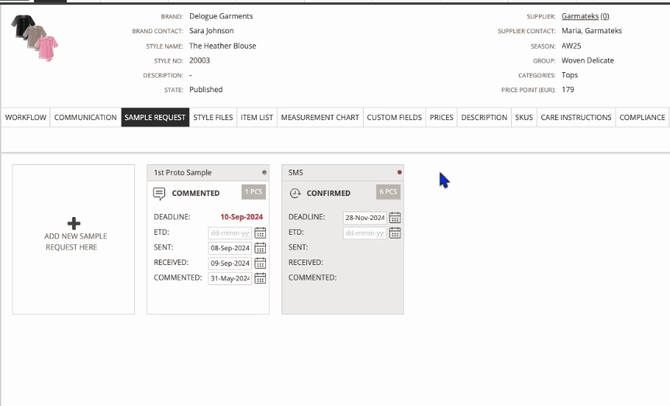Click the Commented speech bubble status icon
Screen dimensions: 670x406
[159, 194]
